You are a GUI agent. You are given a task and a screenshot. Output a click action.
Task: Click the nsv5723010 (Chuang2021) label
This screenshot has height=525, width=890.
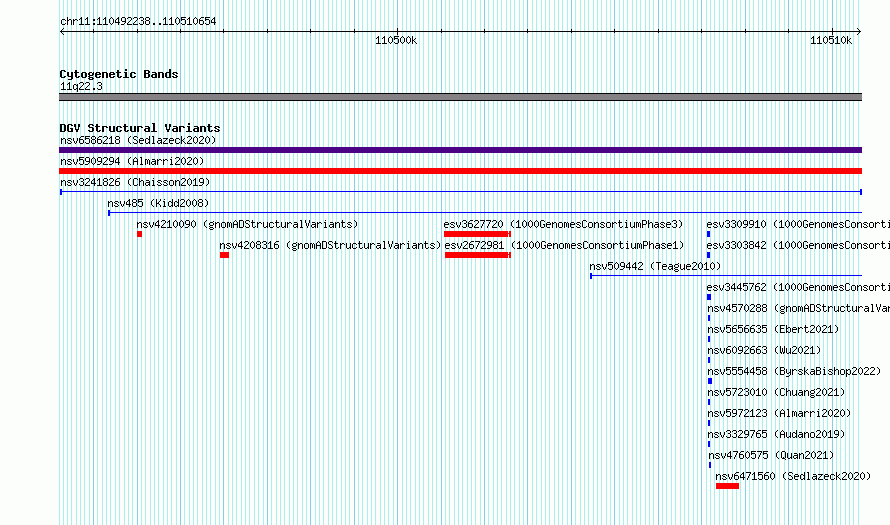click(x=776, y=392)
